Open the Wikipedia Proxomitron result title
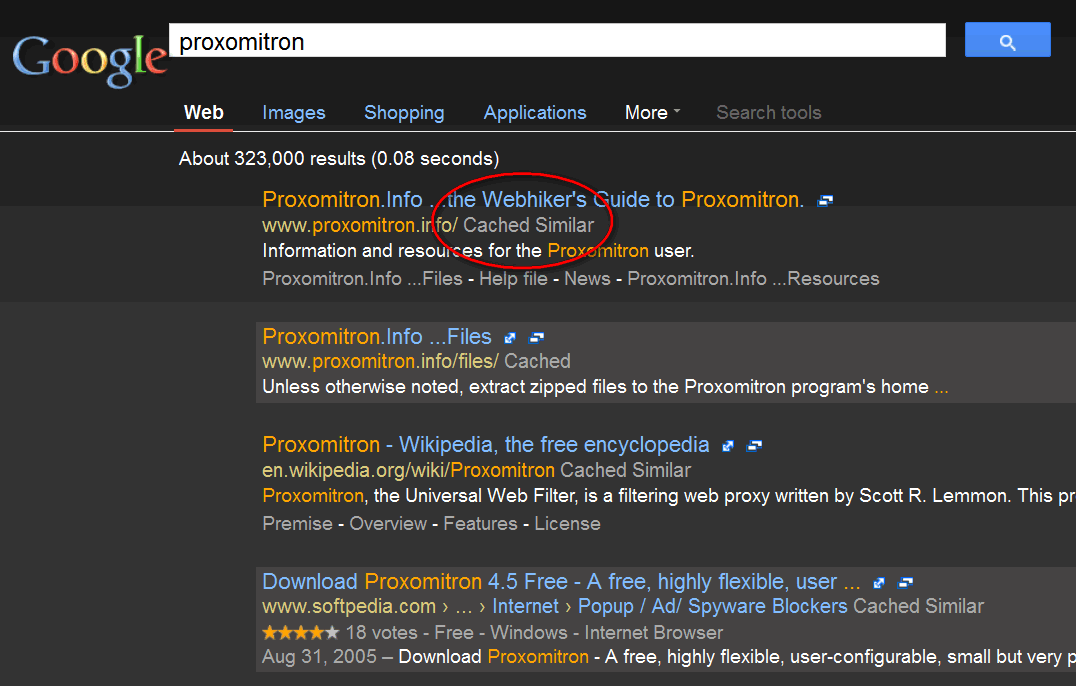This screenshot has width=1076, height=686. pos(486,445)
